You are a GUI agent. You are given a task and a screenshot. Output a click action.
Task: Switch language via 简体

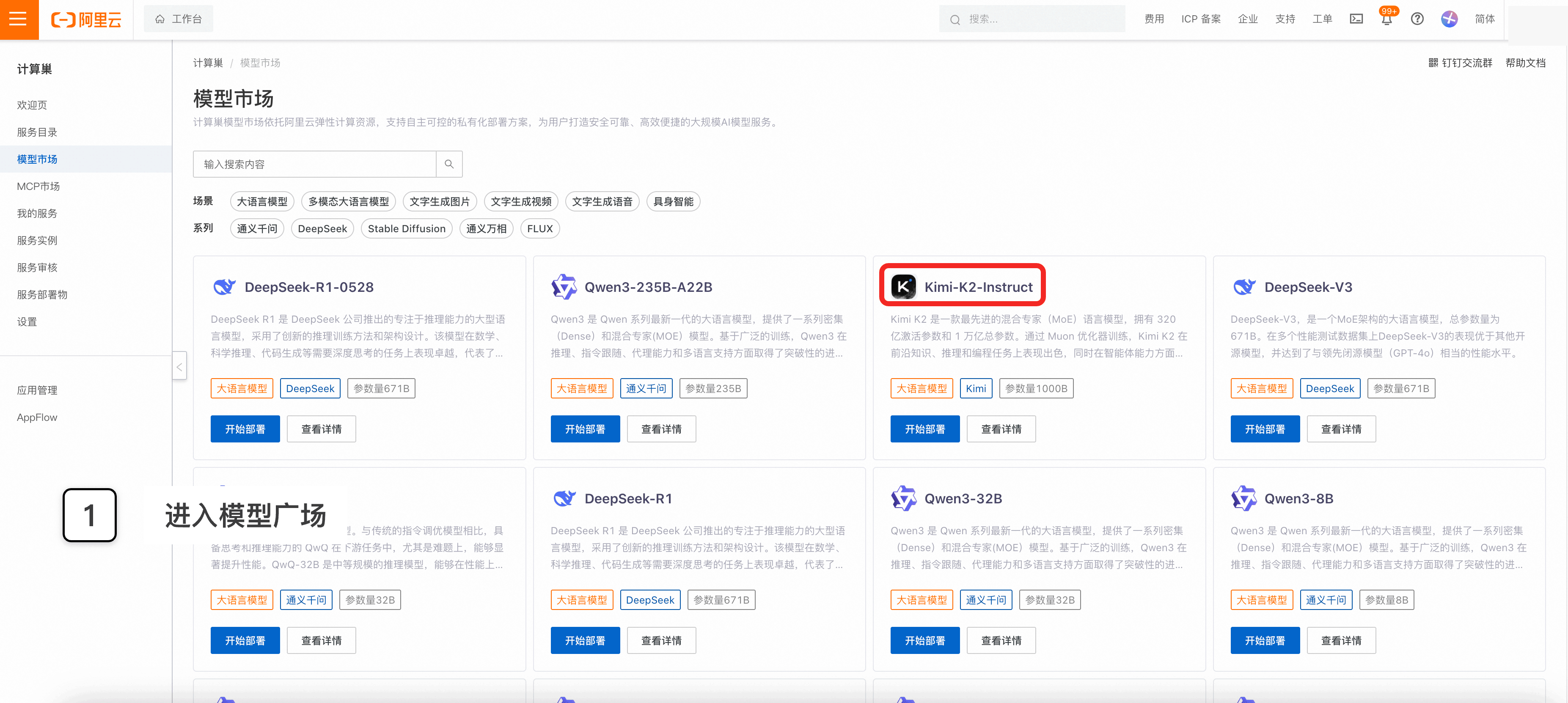pyautogui.click(x=1485, y=19)
